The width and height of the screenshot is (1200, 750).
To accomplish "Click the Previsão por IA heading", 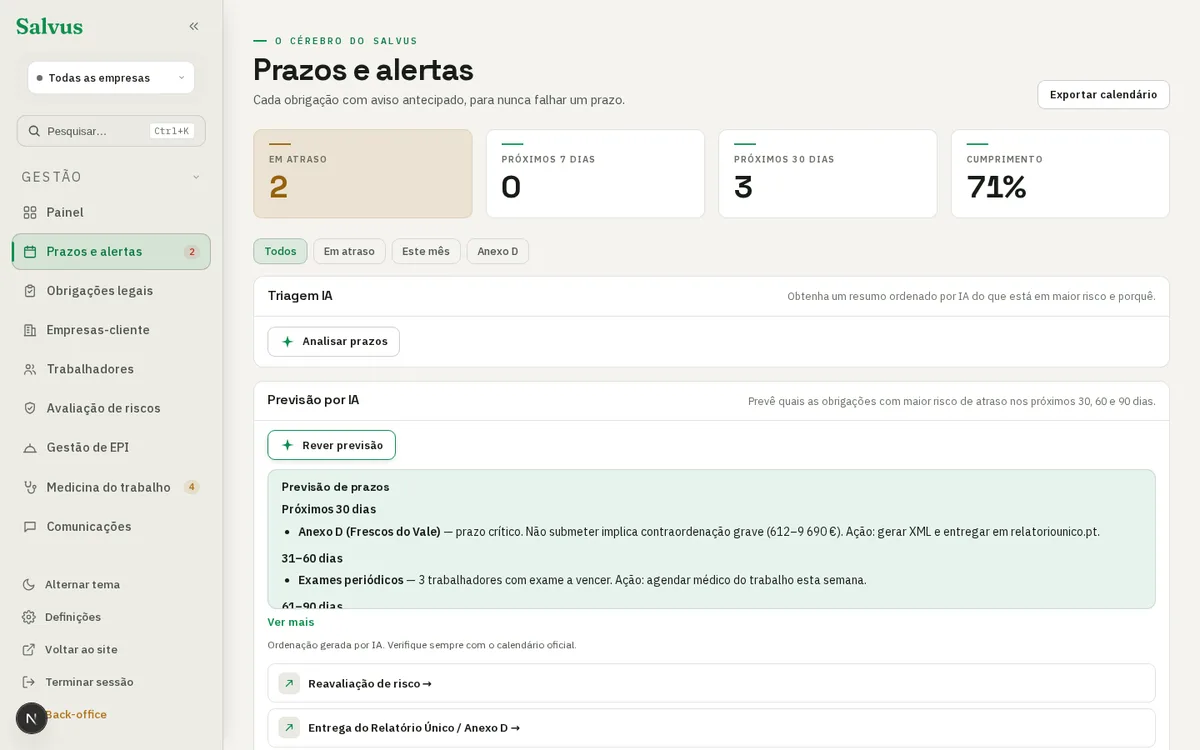I will point(313,400).
